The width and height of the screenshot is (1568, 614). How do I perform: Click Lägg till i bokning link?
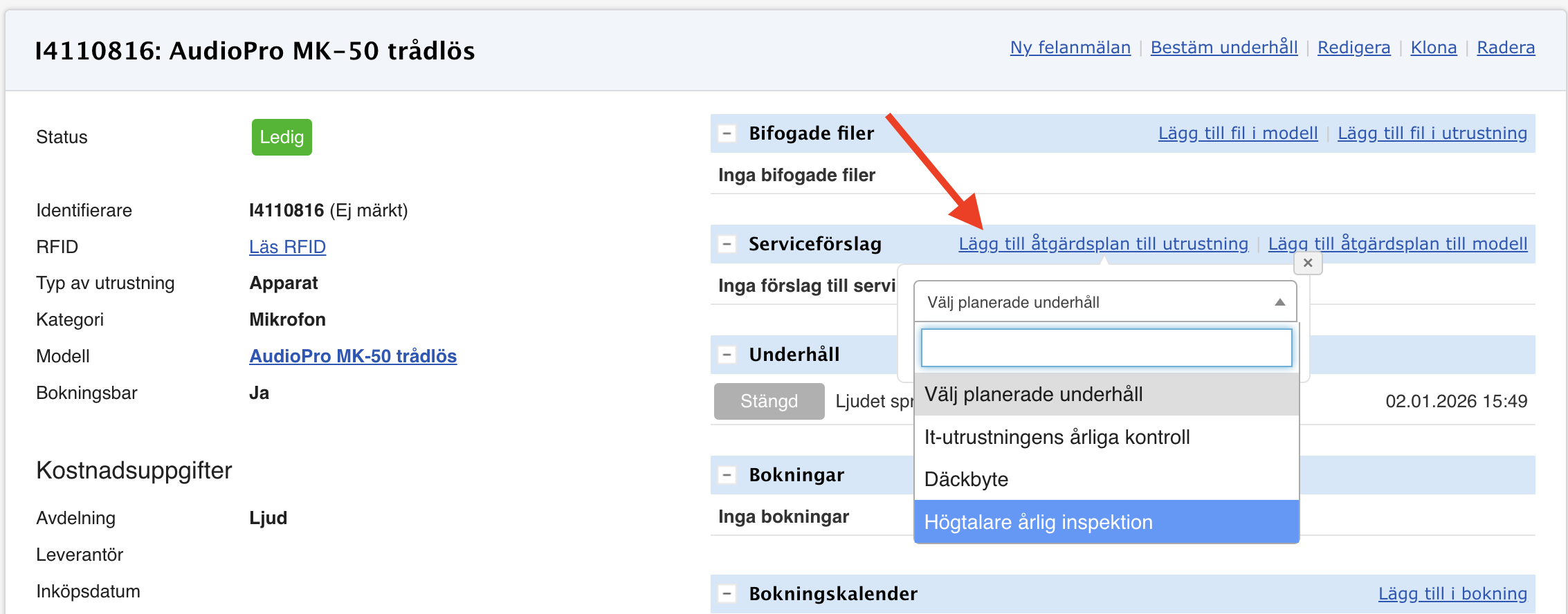(x=1452, y=594)
